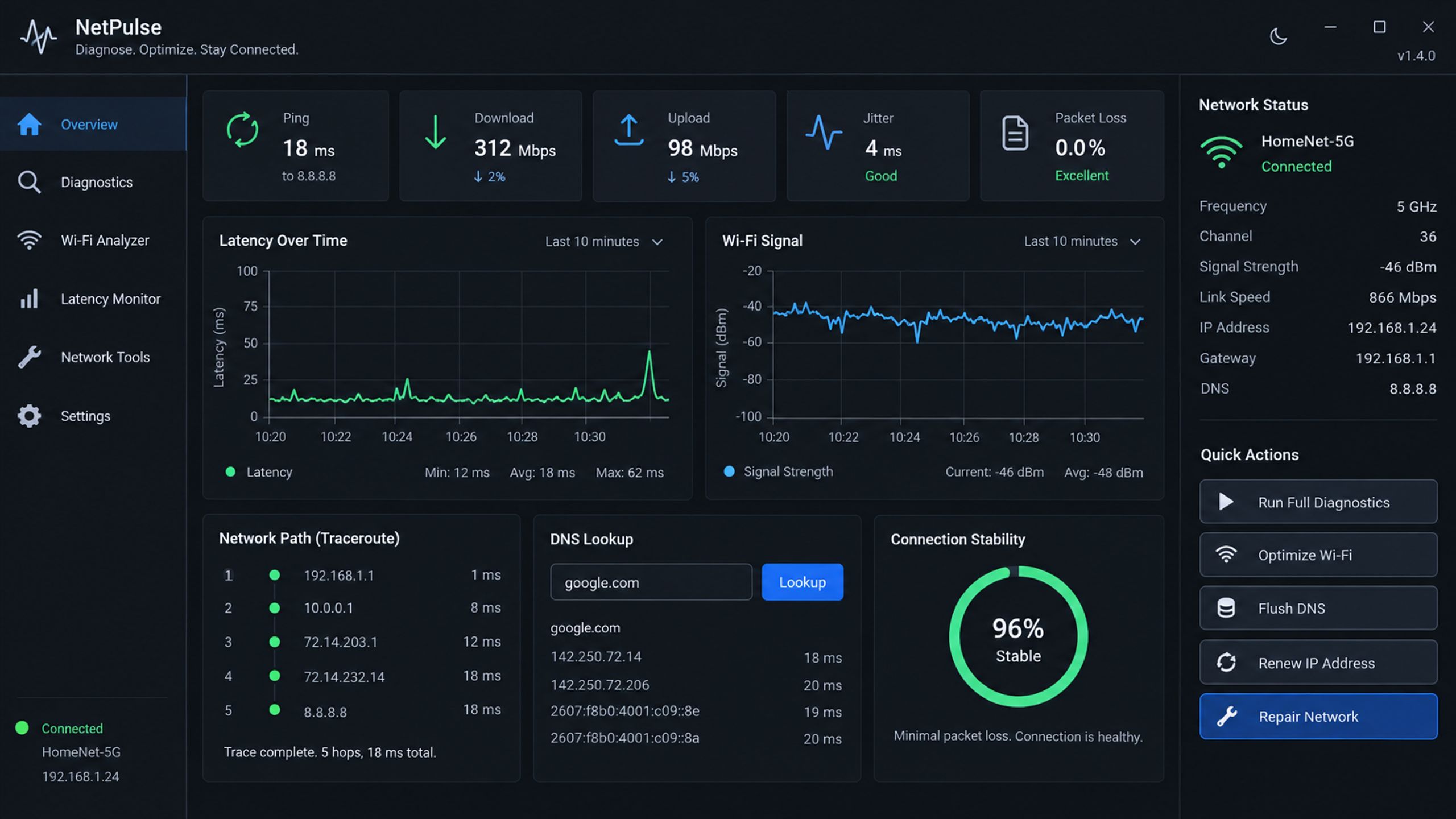Open Latency Over Time range dropdown
The height and width of the screenshot is (819, 1456).
[605, 241]
